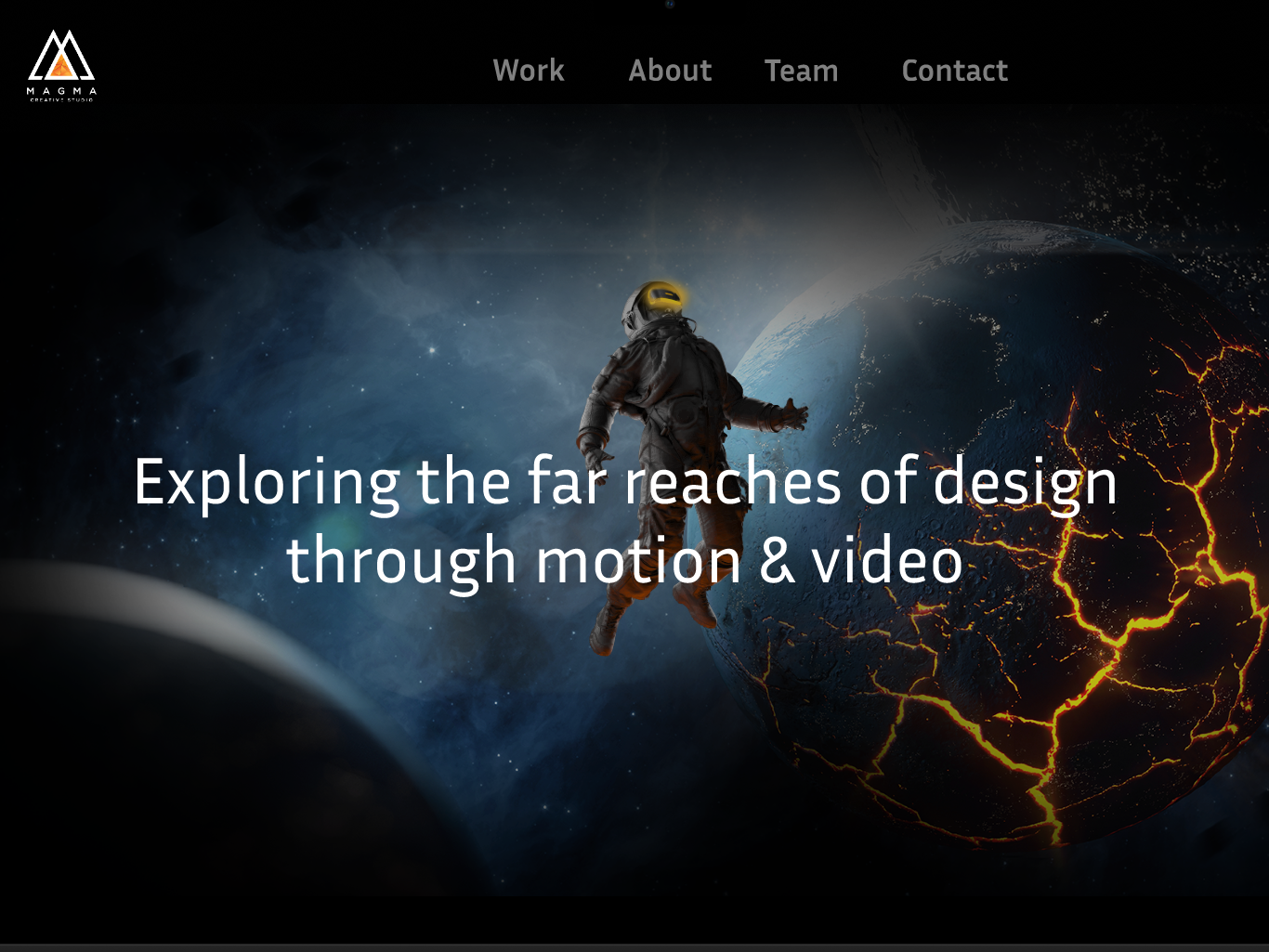The height and width of the screenshot is (952, 1269).
Task: Open the Work nav link
Action: [529, 71]
